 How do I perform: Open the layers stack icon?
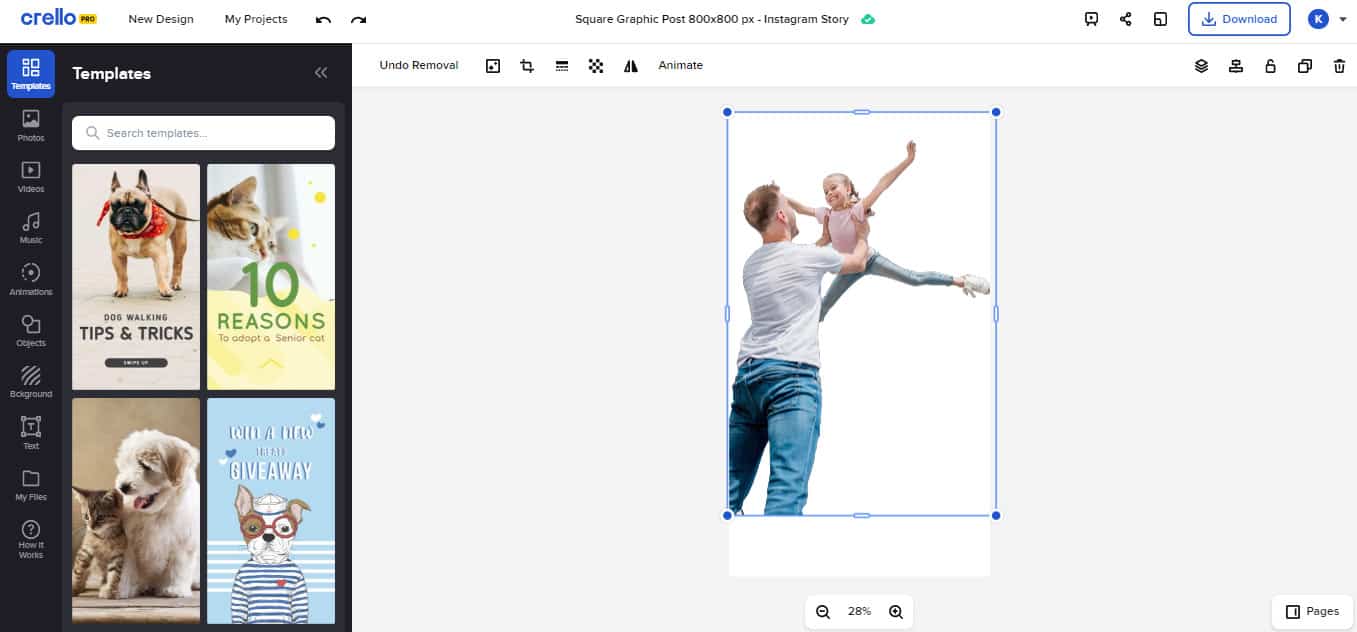click(x=1201, y=66)
